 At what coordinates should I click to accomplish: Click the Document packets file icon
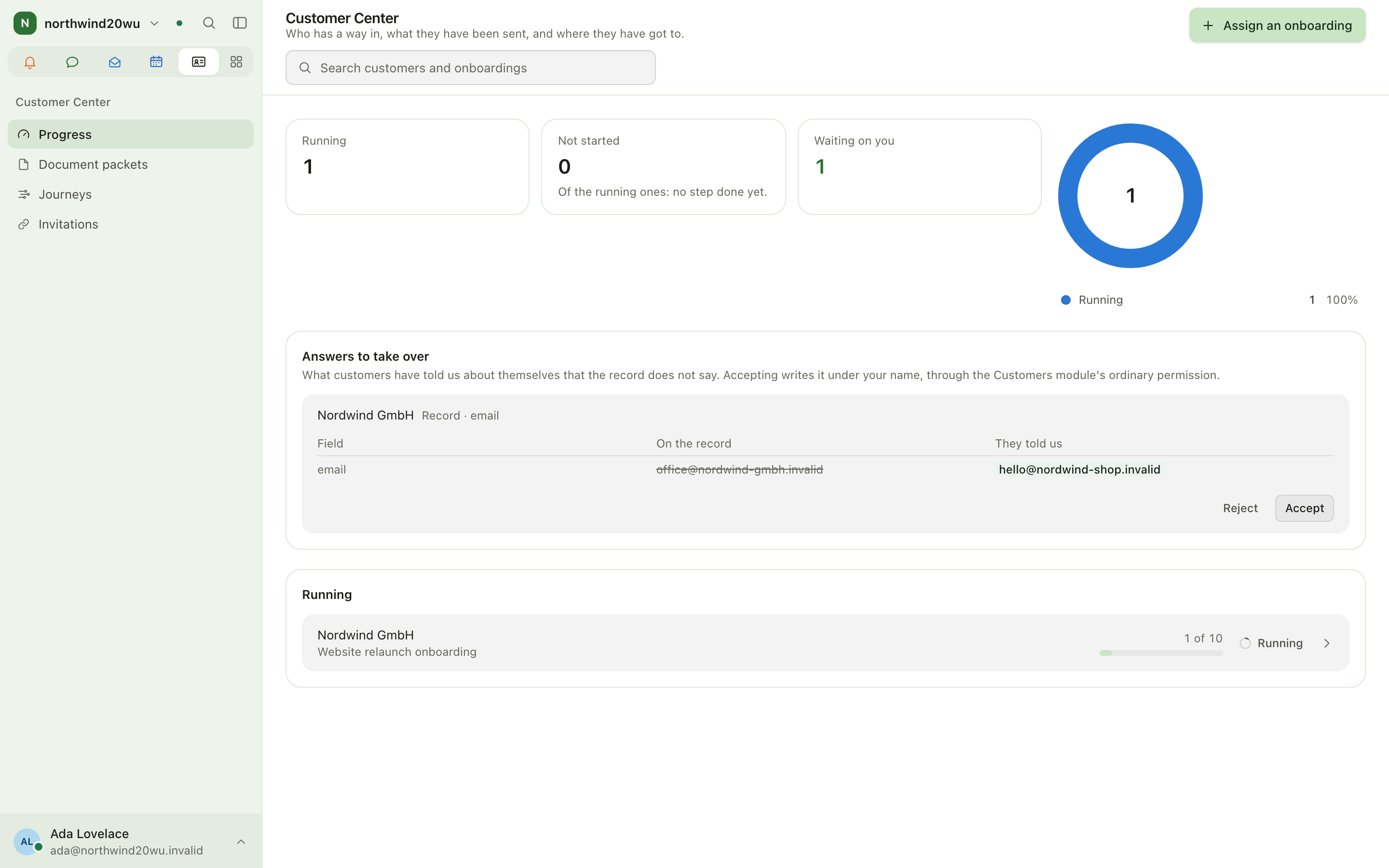24,164
